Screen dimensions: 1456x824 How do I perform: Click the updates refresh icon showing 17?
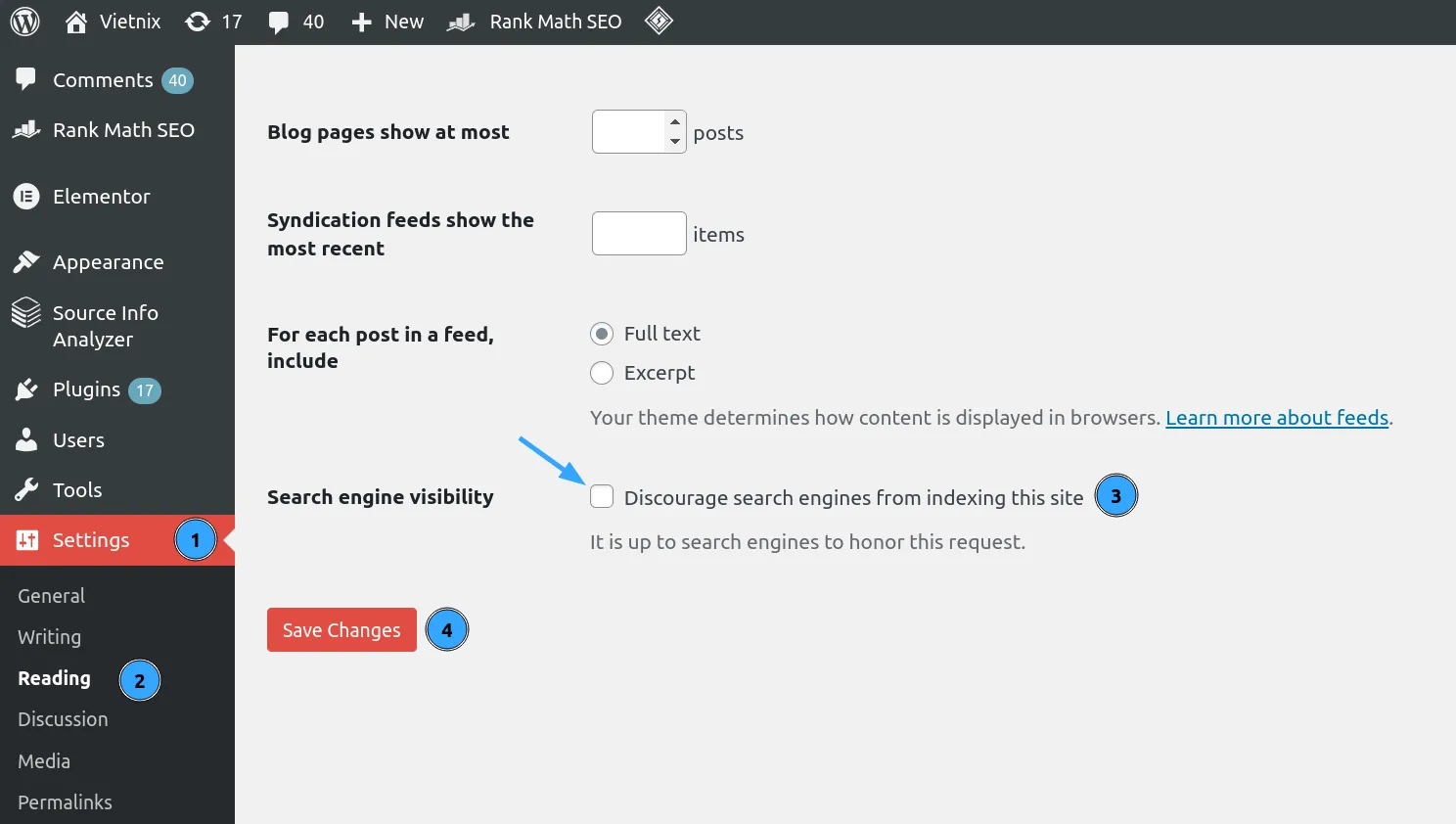tap(198, 22)
